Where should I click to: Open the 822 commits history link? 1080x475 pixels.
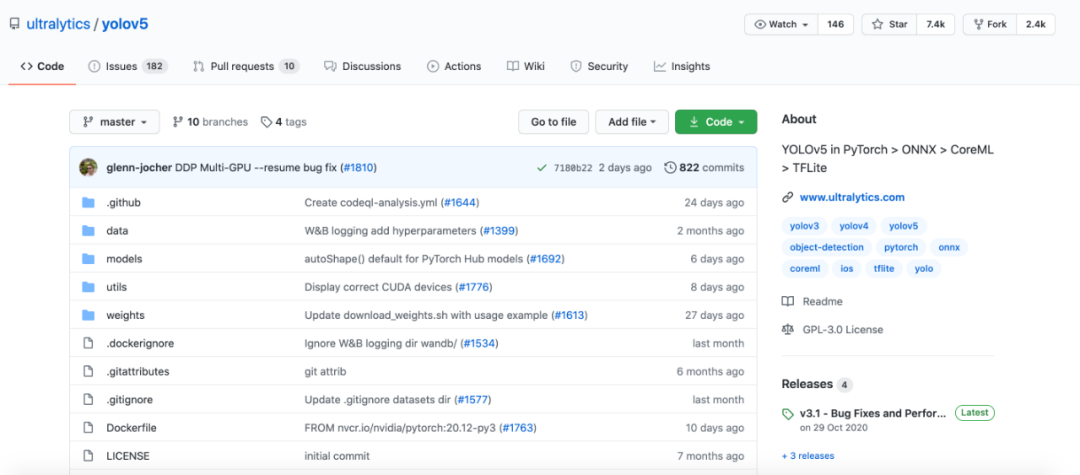(705, 167)
